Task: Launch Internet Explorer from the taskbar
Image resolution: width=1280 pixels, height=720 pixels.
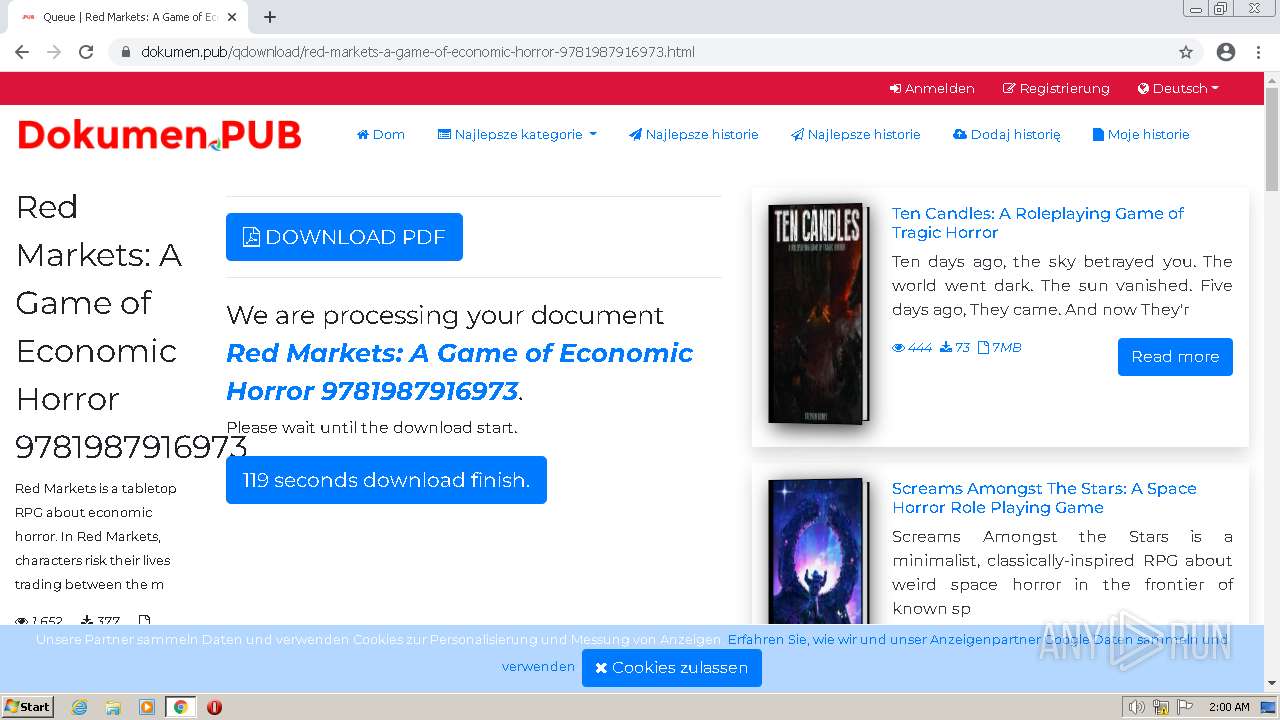Action: coord(80,707)
